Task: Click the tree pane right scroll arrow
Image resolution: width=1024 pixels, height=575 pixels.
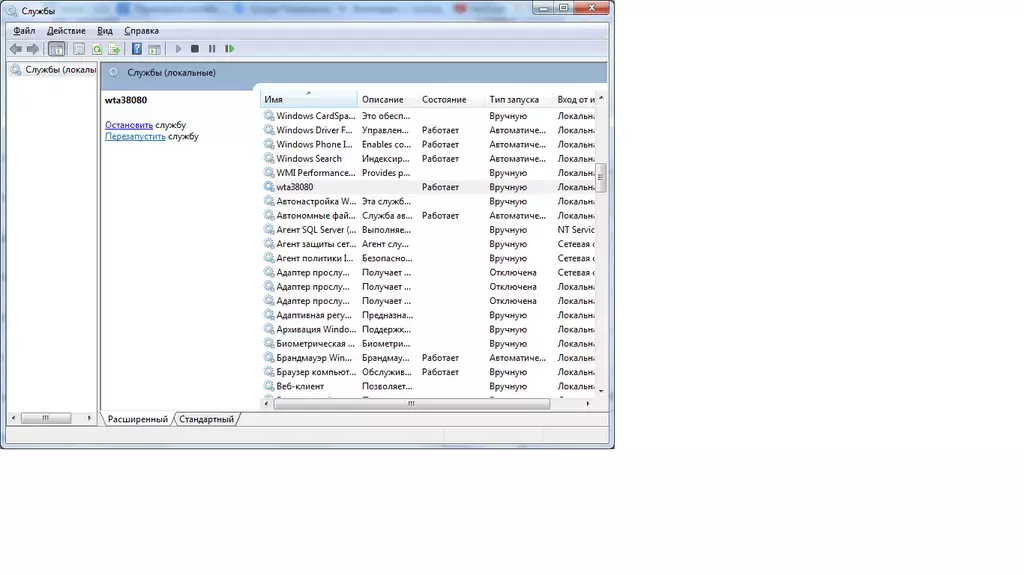Action: 89,418
